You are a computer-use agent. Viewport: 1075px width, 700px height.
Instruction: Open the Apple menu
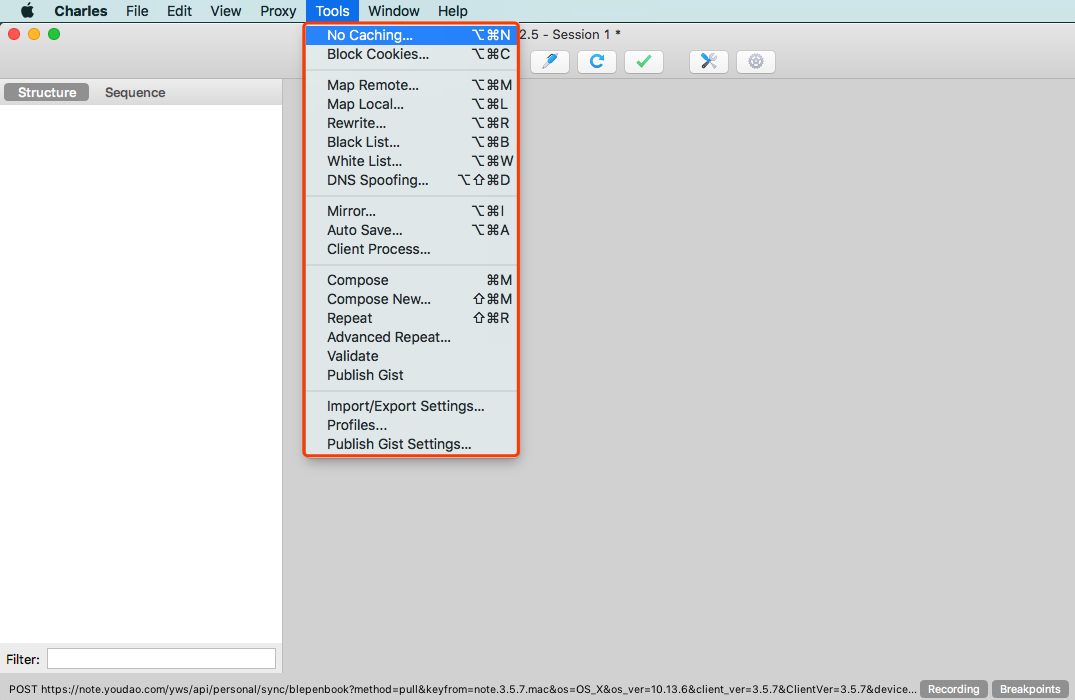[27, 11]
